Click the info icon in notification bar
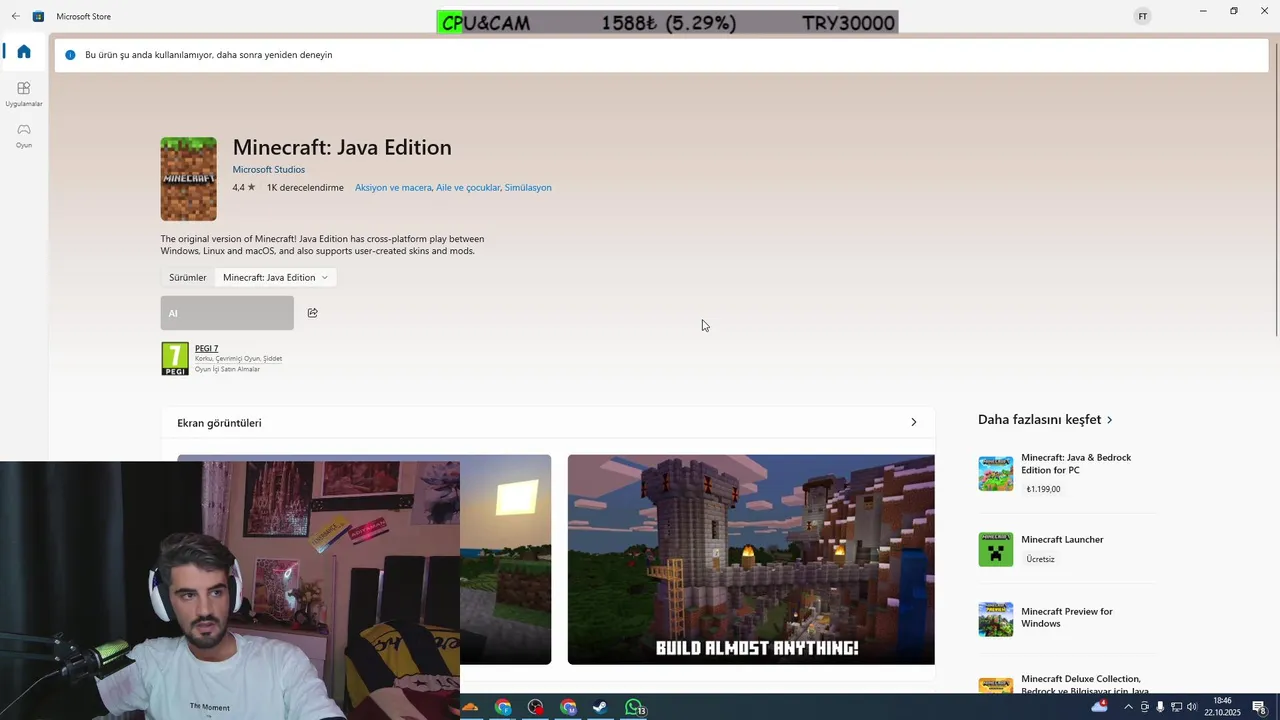This screenshot has height=720, width=1280. (x=70, y=55)
